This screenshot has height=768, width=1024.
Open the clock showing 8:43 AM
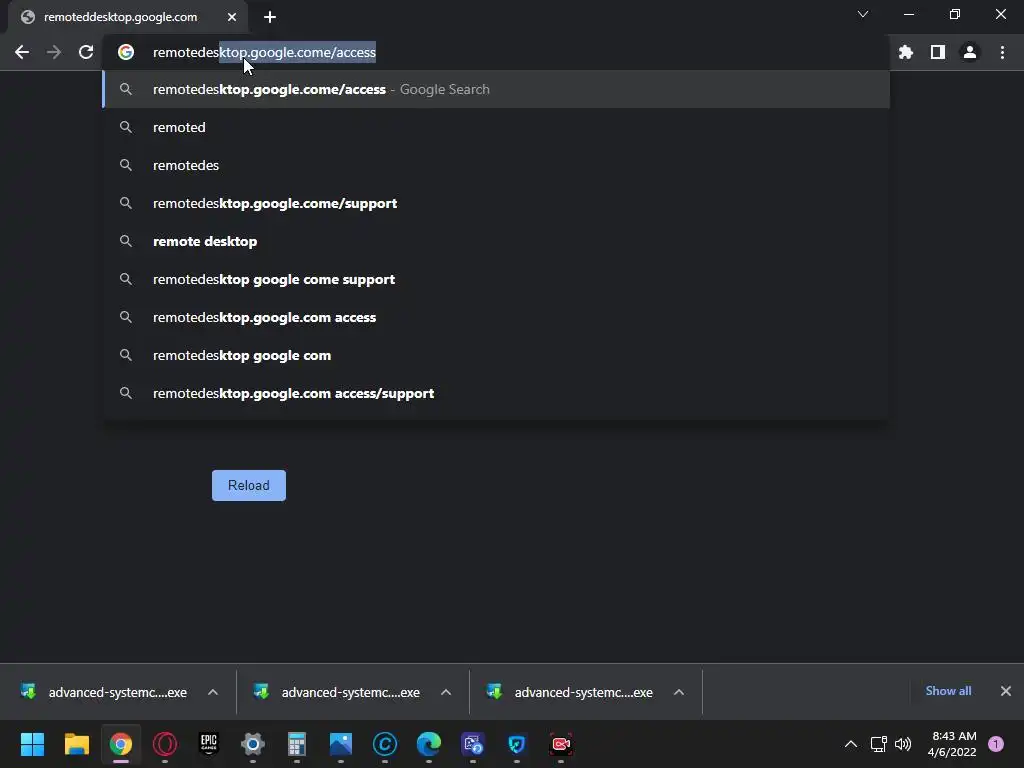click(953, 744)
